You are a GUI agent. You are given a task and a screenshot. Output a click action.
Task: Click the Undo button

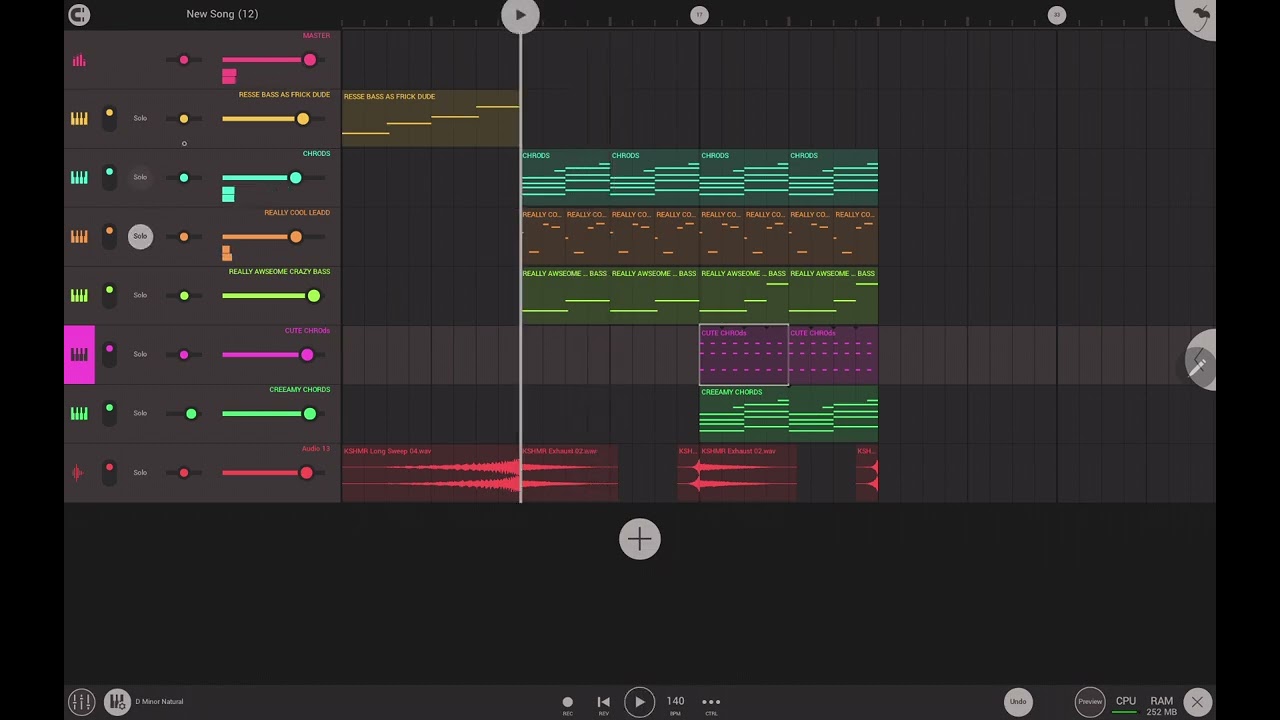click(1018, 701)
